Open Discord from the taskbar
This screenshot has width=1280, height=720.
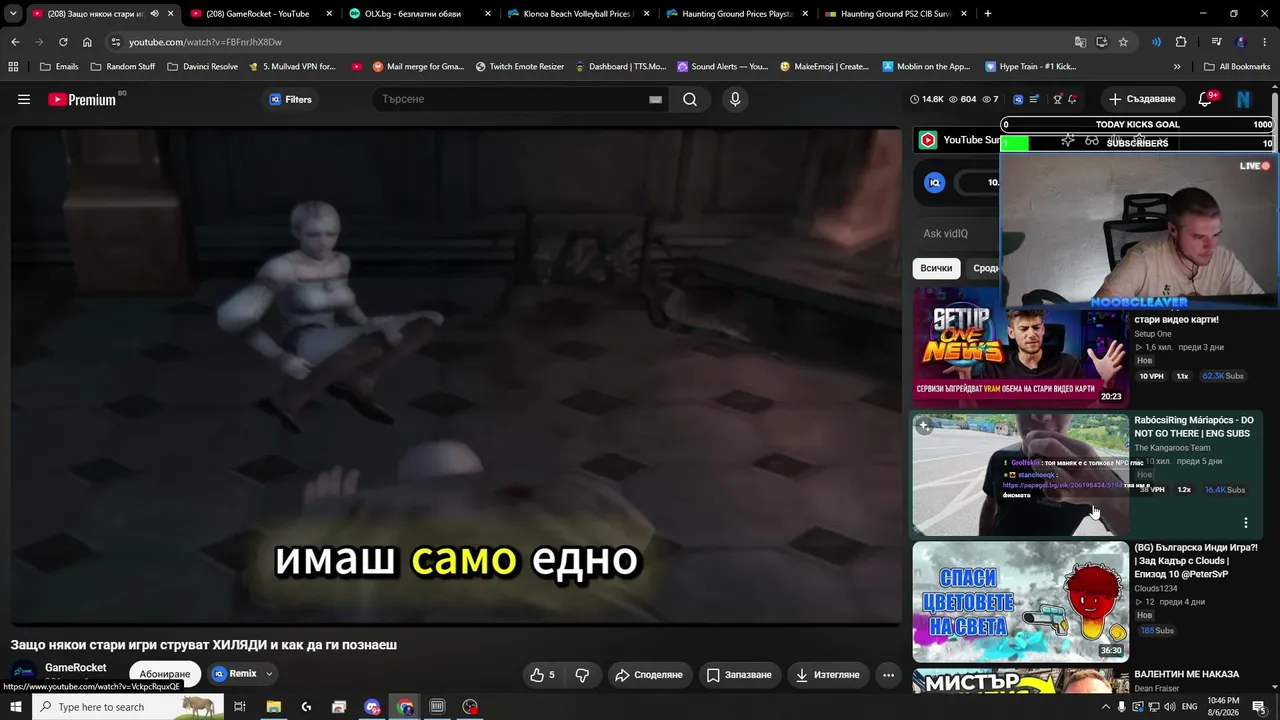(372, 707)
